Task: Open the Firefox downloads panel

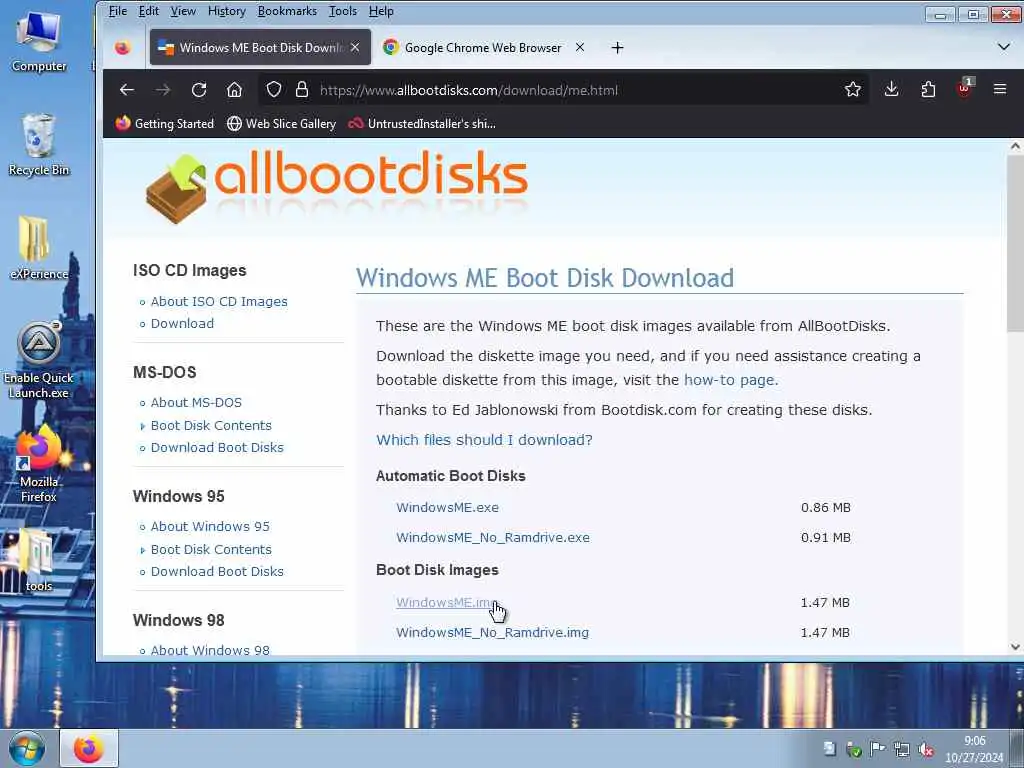Action: pyautogui.click(x=891, y=89)
